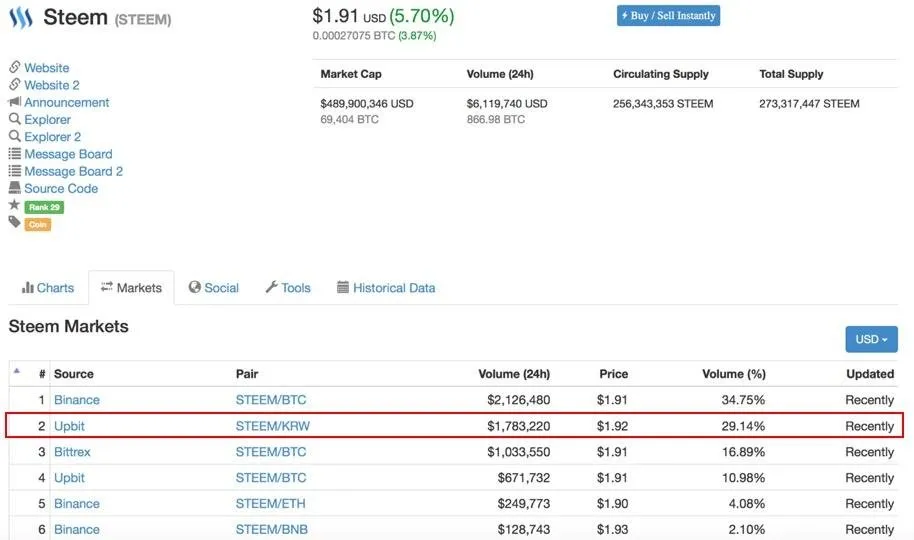Image resolution: width=914 pixels, height=540 pixels.
Task: Sort table by Updated header
Action: point(870,374)
